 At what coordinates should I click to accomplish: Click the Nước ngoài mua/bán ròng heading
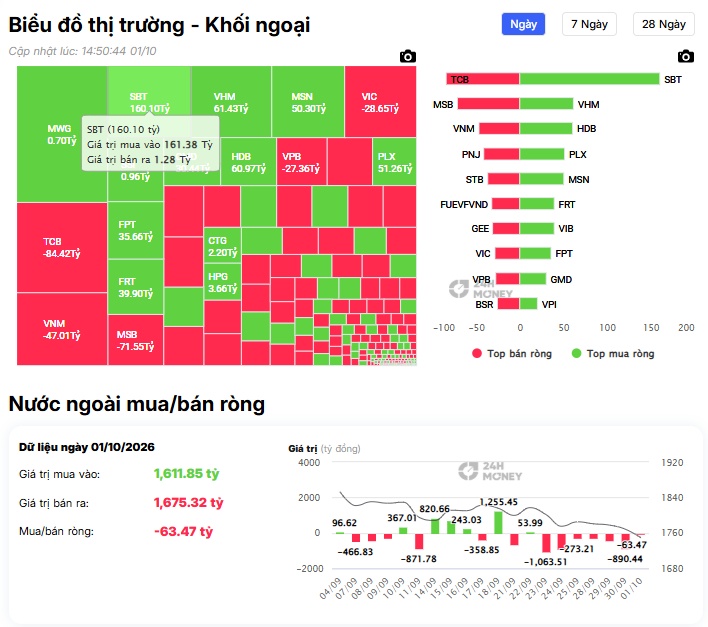[137, 404]
